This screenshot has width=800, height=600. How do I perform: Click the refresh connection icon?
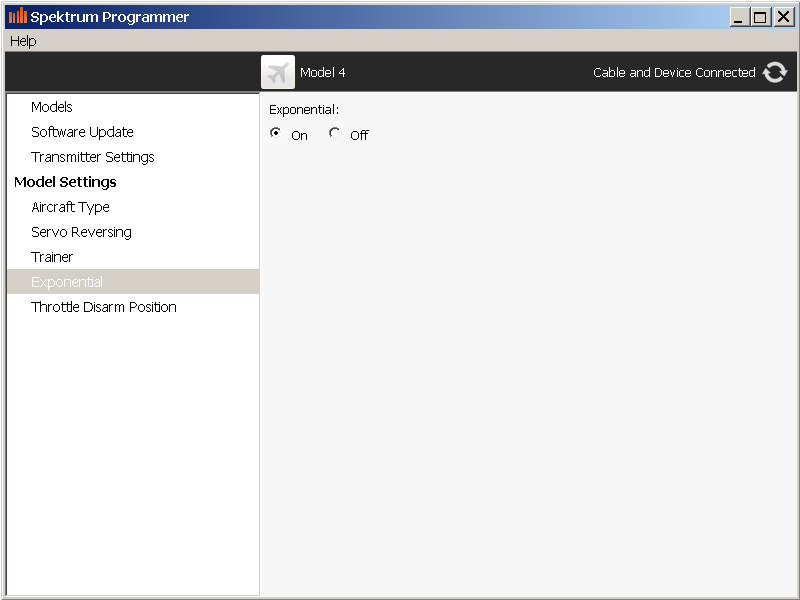775,72
